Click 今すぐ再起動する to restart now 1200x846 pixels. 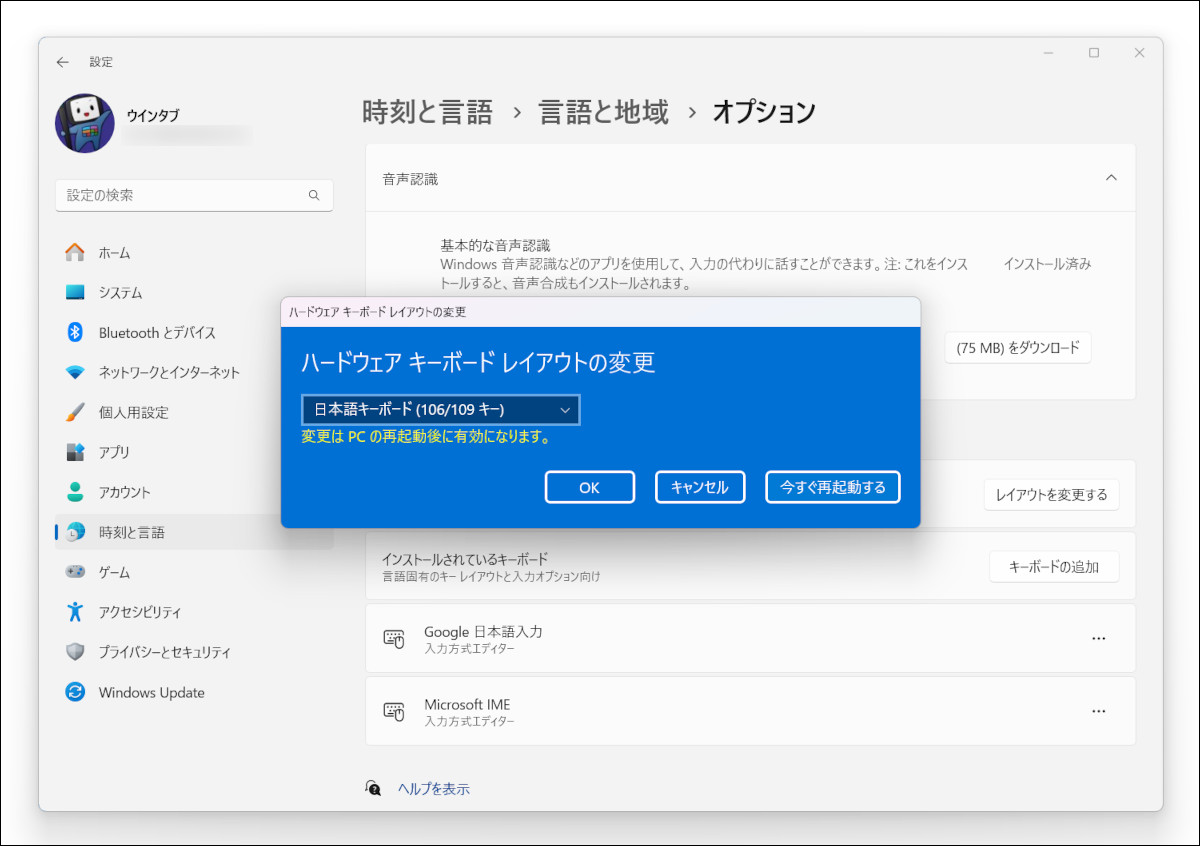832,487
